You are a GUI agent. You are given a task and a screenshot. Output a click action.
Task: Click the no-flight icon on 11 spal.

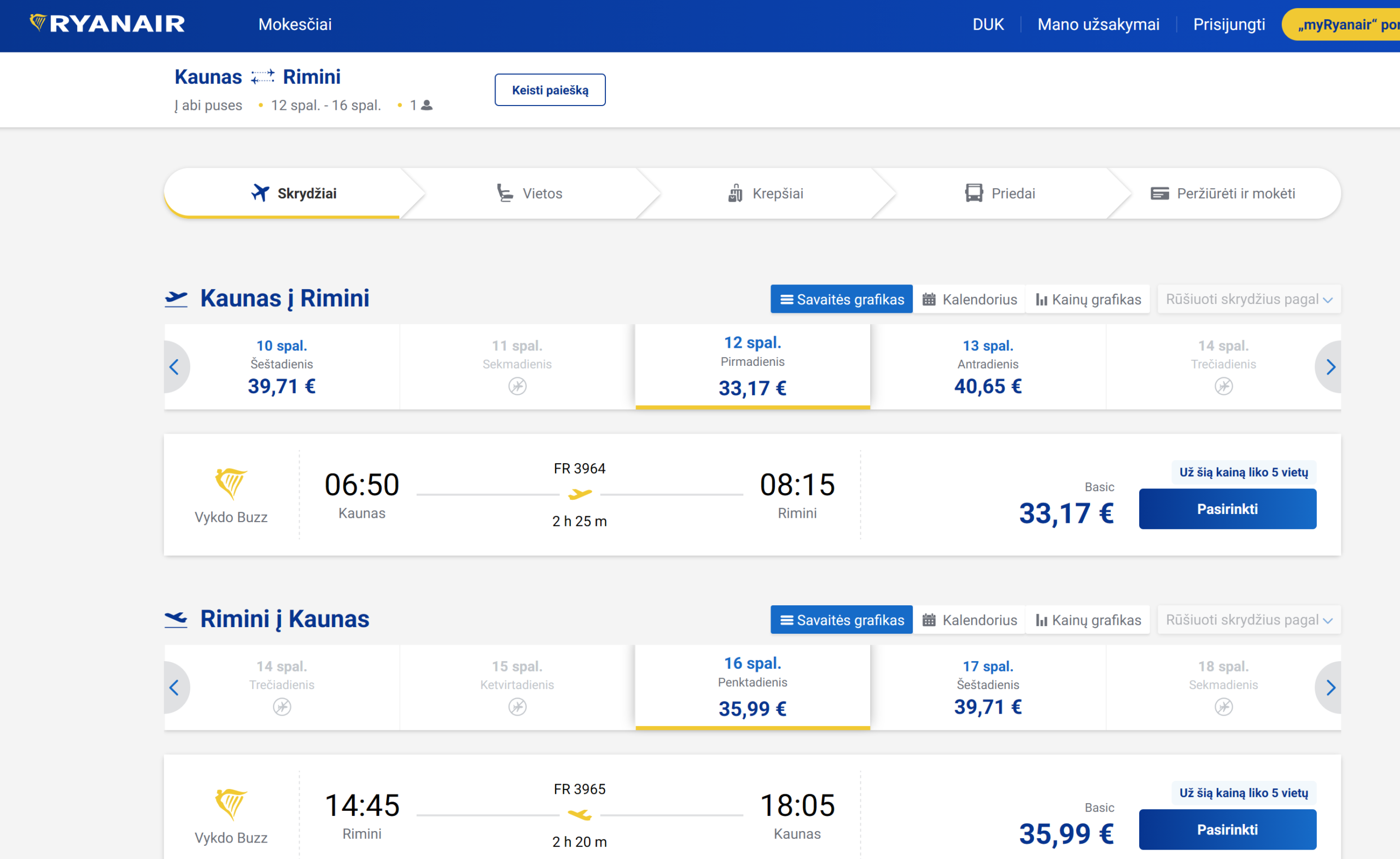pos(517,387)
